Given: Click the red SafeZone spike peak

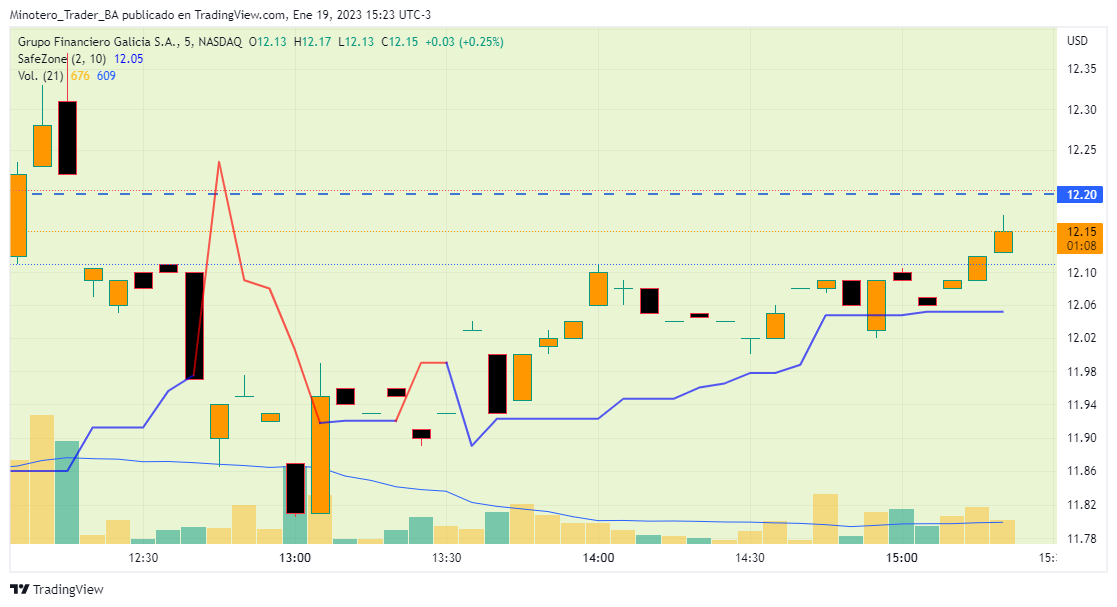Looking at the screenshot, I should (219, 162).
